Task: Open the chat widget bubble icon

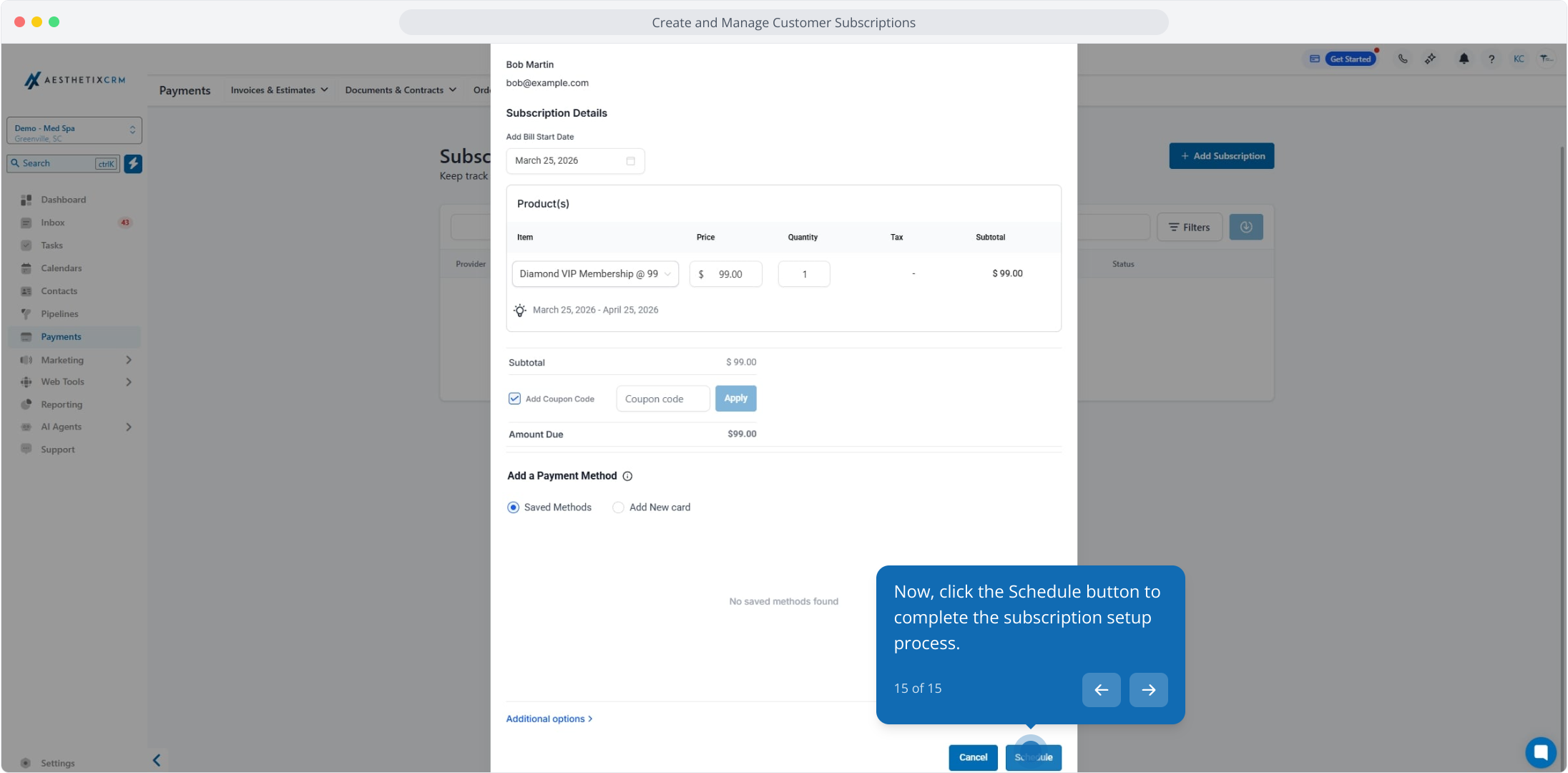Action: pyautogui.click(x=1540, y=752)
